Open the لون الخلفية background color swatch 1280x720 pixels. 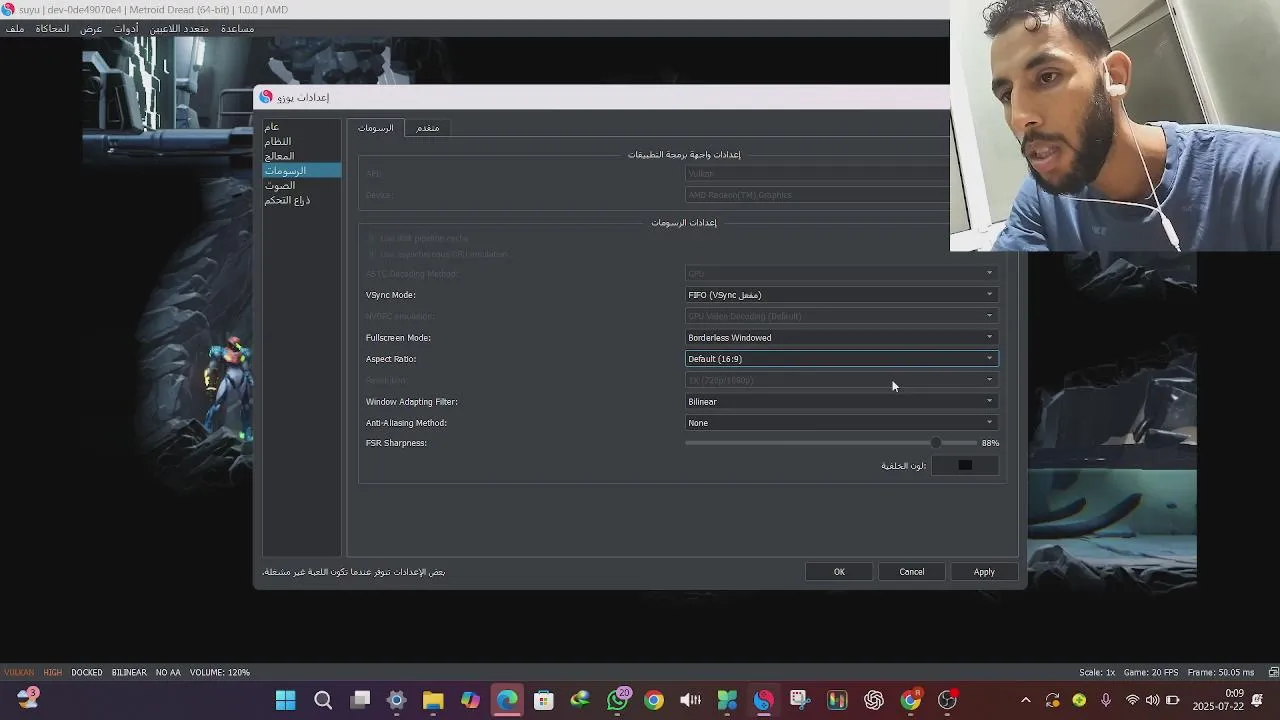[965, 465]
